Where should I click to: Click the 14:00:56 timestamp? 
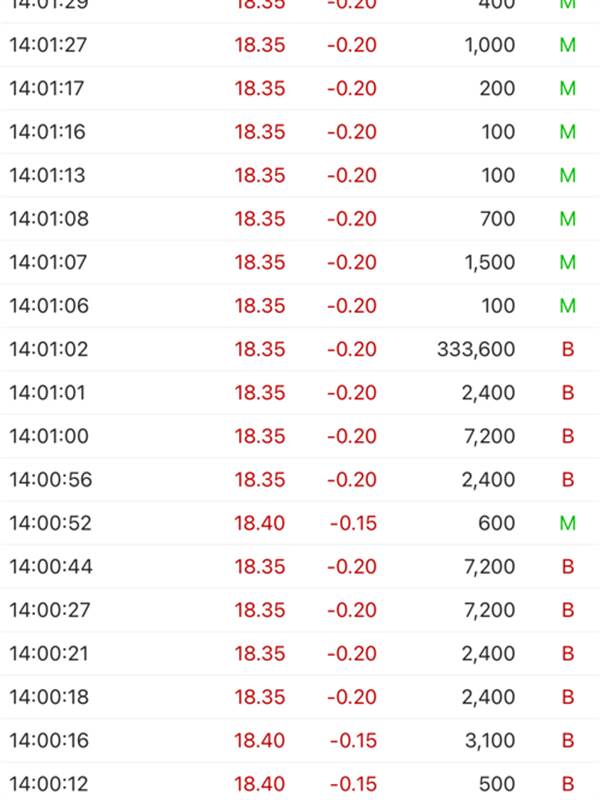pos(50,480)
